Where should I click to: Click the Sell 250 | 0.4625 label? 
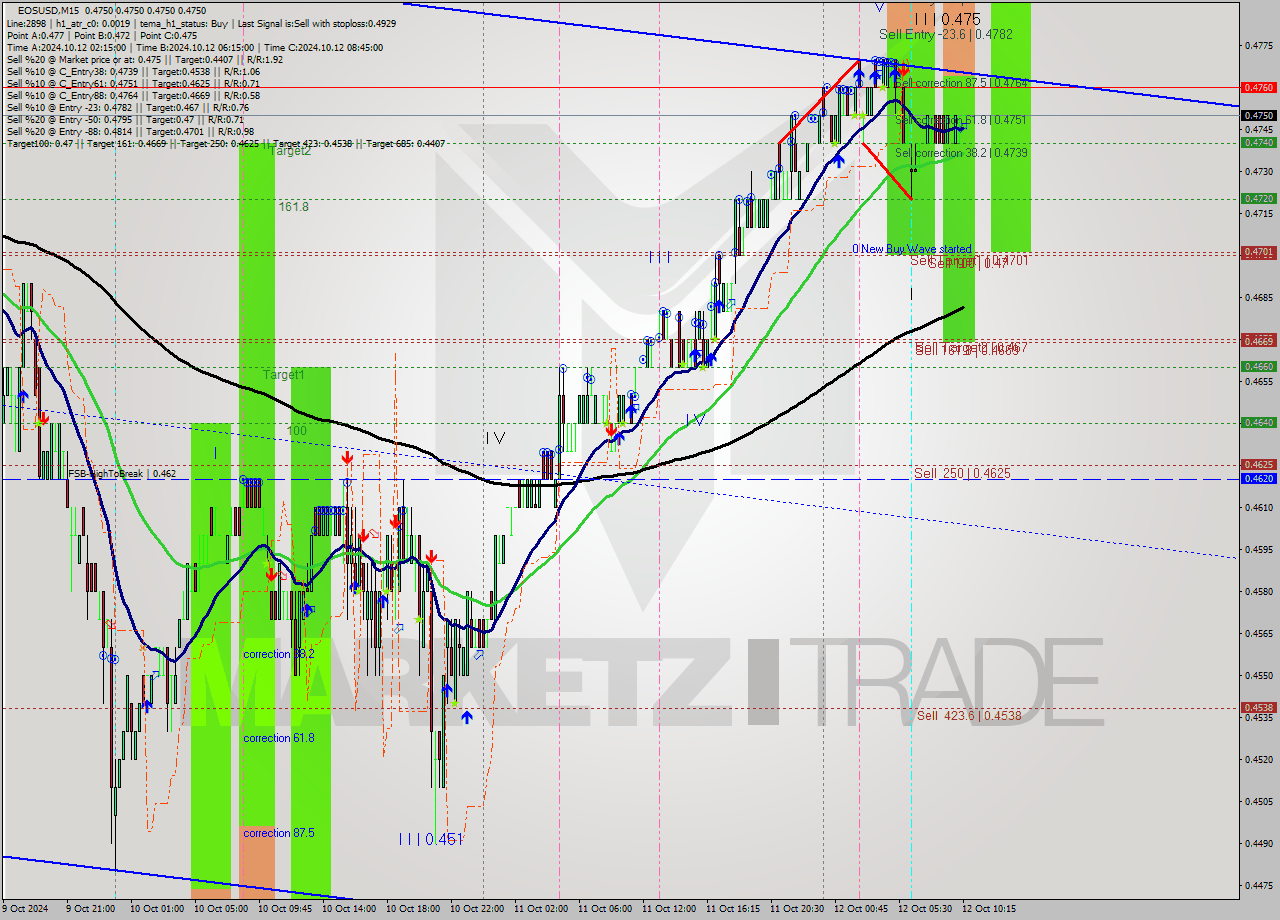[962, 473]
